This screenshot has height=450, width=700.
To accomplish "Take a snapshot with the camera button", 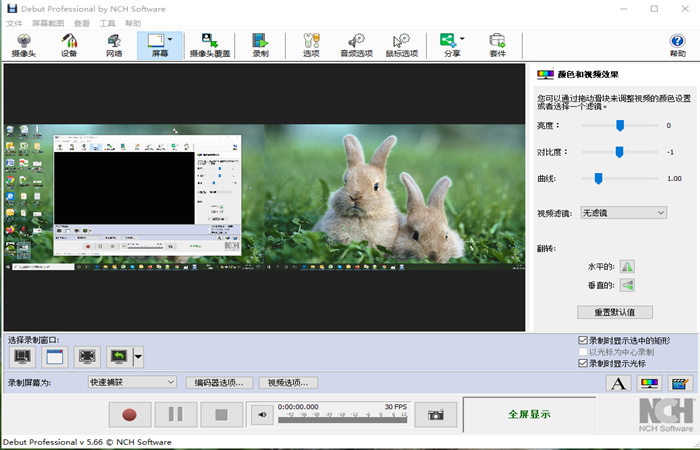I will pyautogui.click(x=435, y=414).
